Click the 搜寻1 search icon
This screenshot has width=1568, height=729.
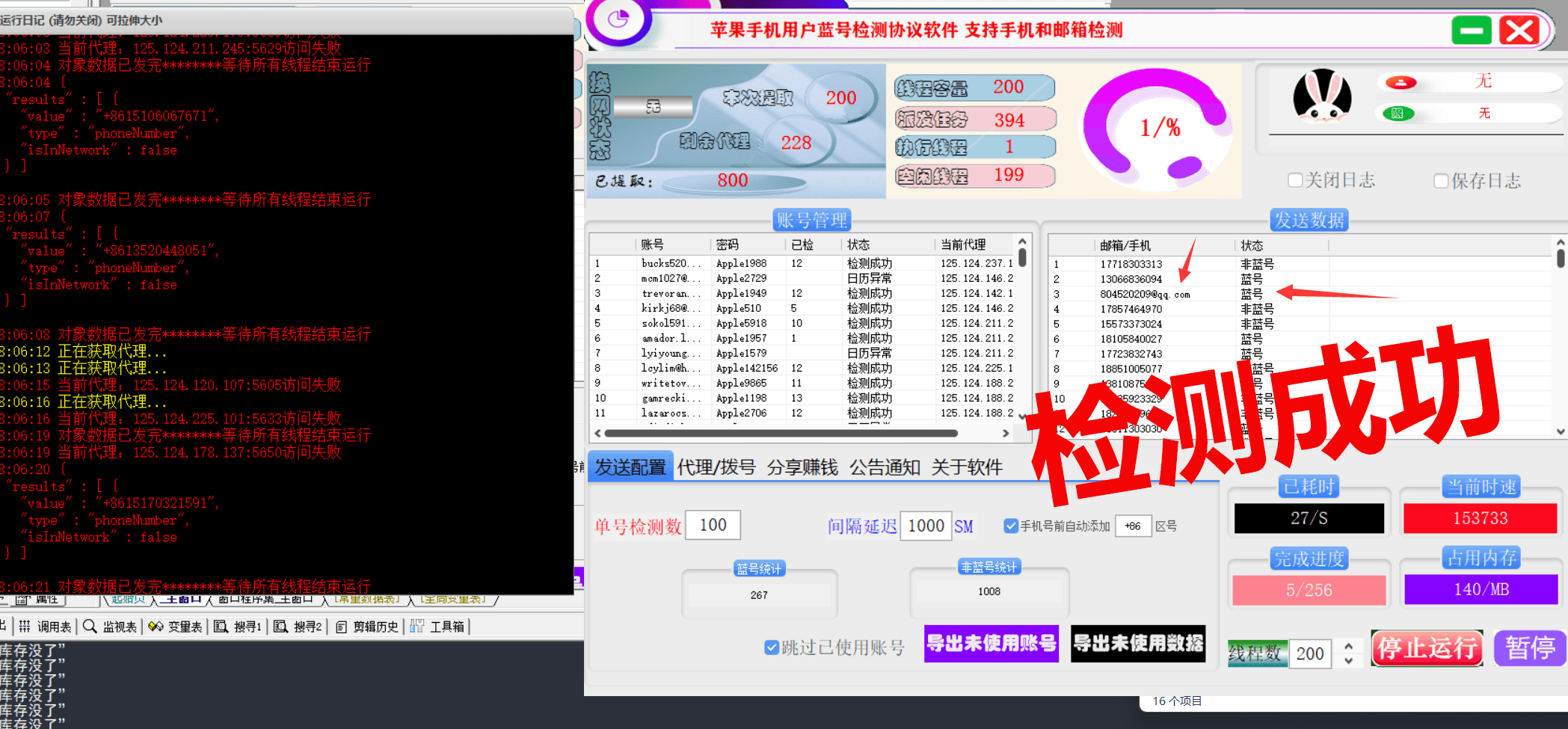(x=221, y=627)
